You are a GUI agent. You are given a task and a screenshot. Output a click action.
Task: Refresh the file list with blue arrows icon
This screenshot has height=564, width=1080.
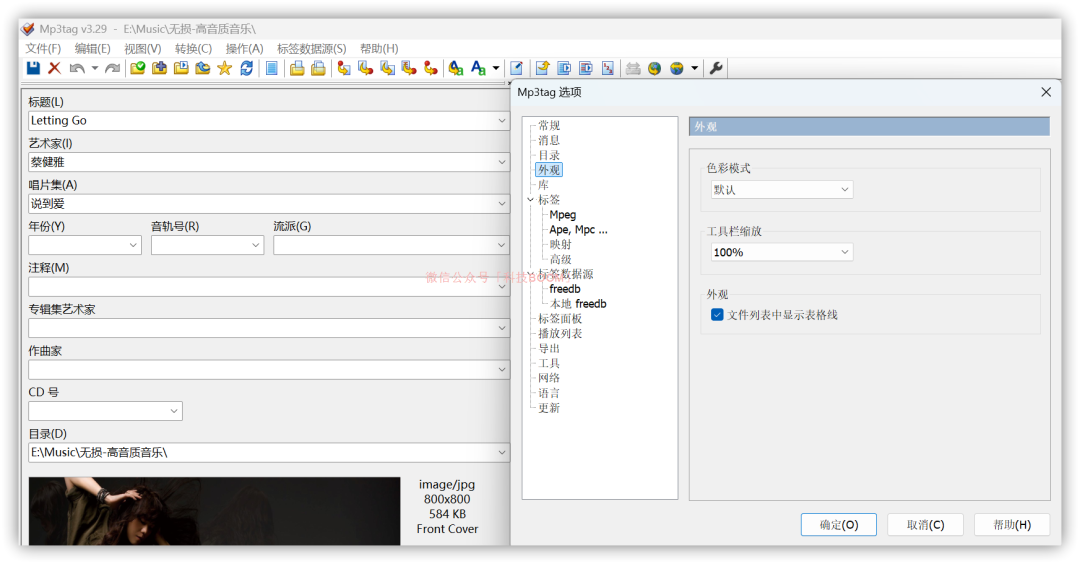[x=247, y=67]
